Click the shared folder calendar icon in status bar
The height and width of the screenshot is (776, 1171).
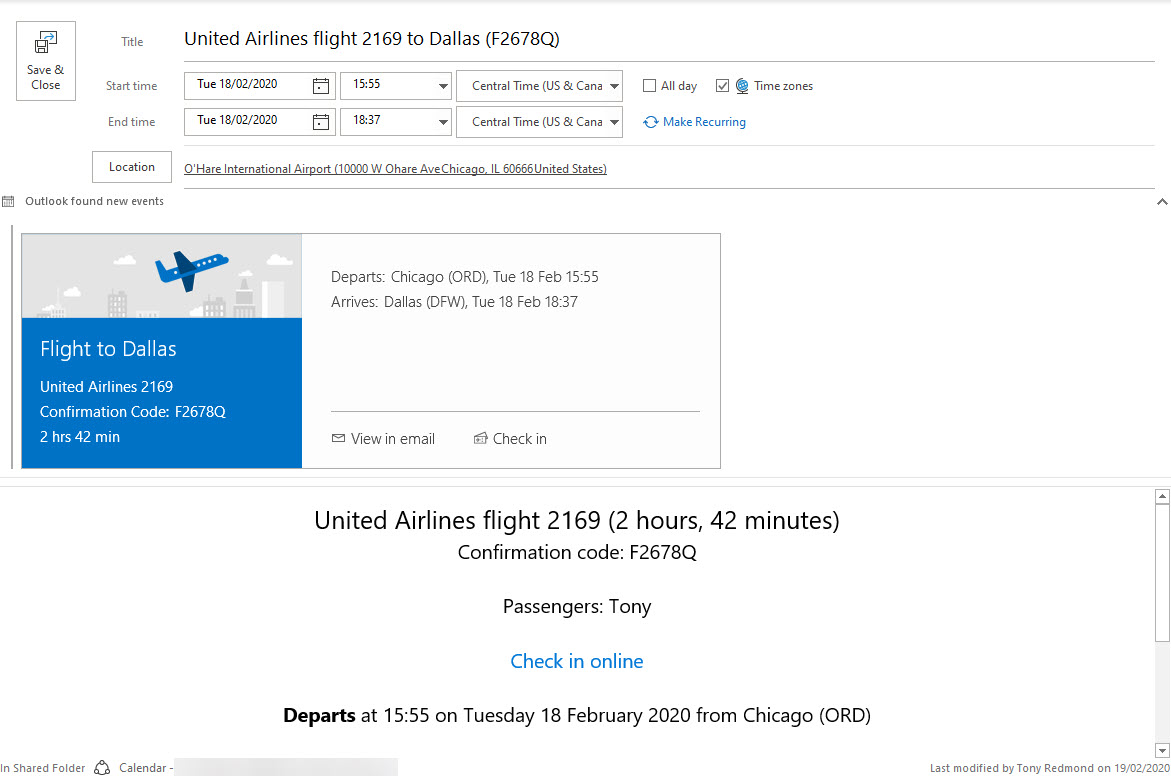(x=102, y=768)
